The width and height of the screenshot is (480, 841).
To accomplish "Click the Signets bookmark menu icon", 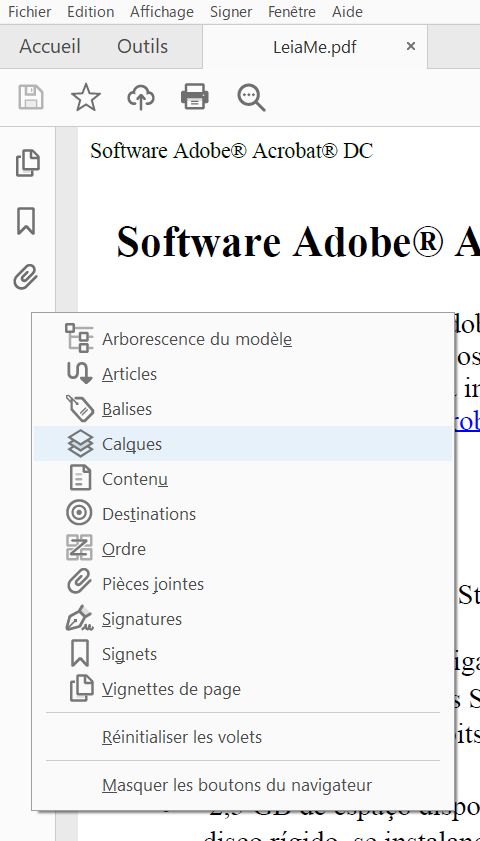I will [x=80, y=653].
